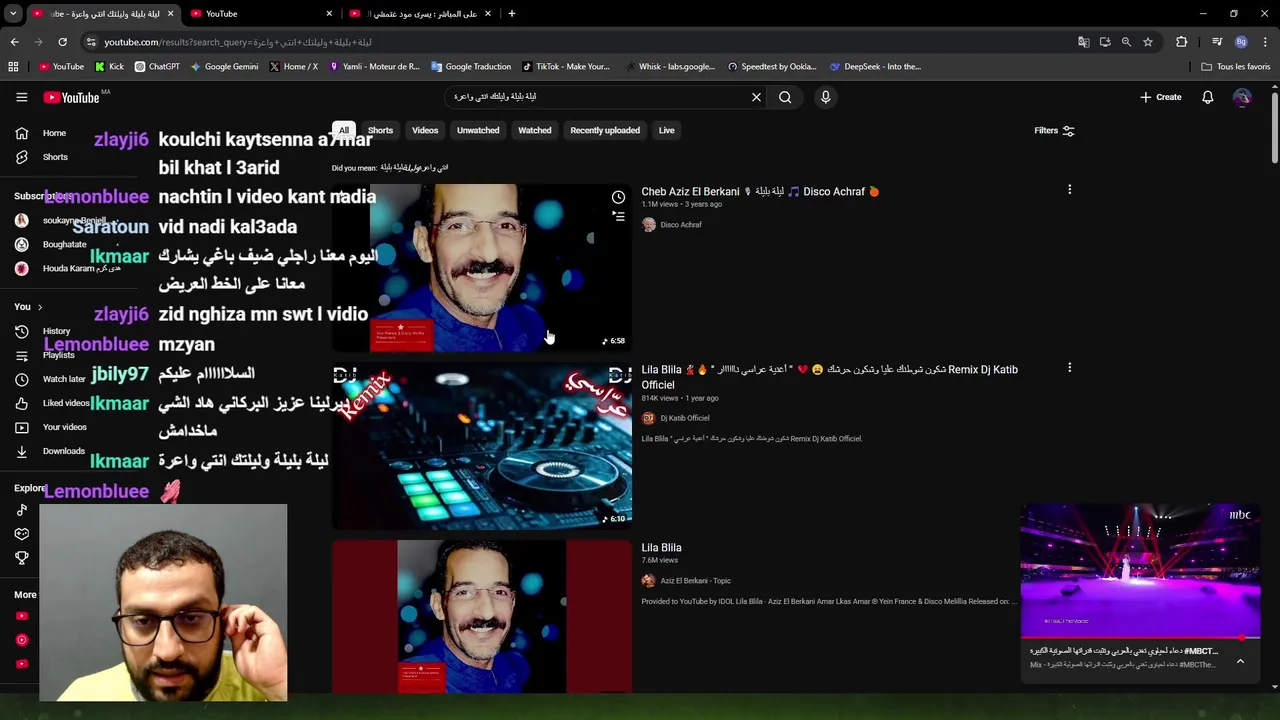Image resolution: width=1280 pixels, height=720 pixels.
Task: Switch to the third browser tab
Action: [x=420, y=14]
